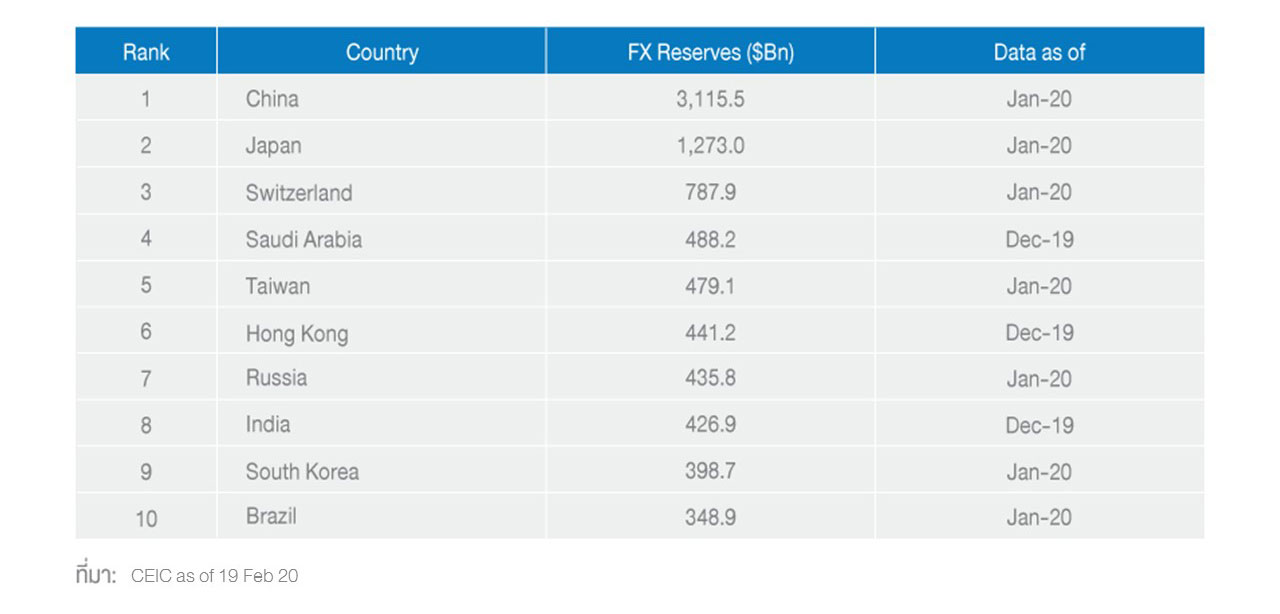Screen dimensions: 1280x614
Task: Select the 787.9 reserves value
Action: point(710,192)
